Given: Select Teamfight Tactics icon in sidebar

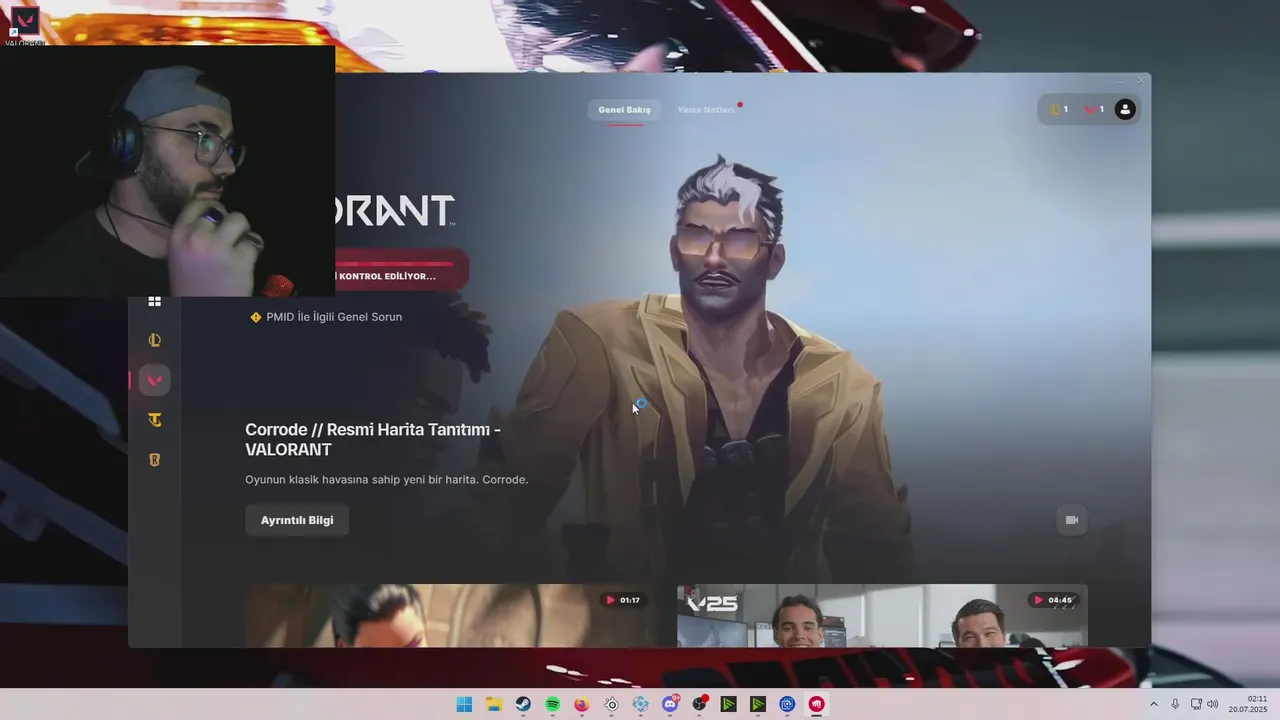Looking at the screenshot, I should [154, 420].
